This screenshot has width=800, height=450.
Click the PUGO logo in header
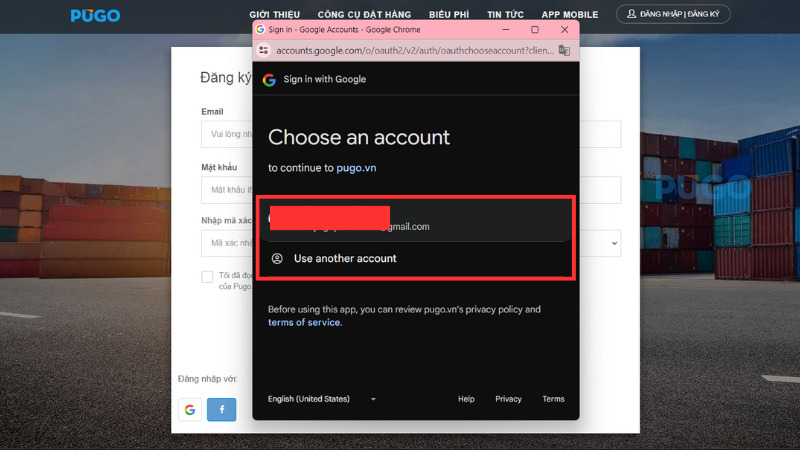click(x=95, y=15)
